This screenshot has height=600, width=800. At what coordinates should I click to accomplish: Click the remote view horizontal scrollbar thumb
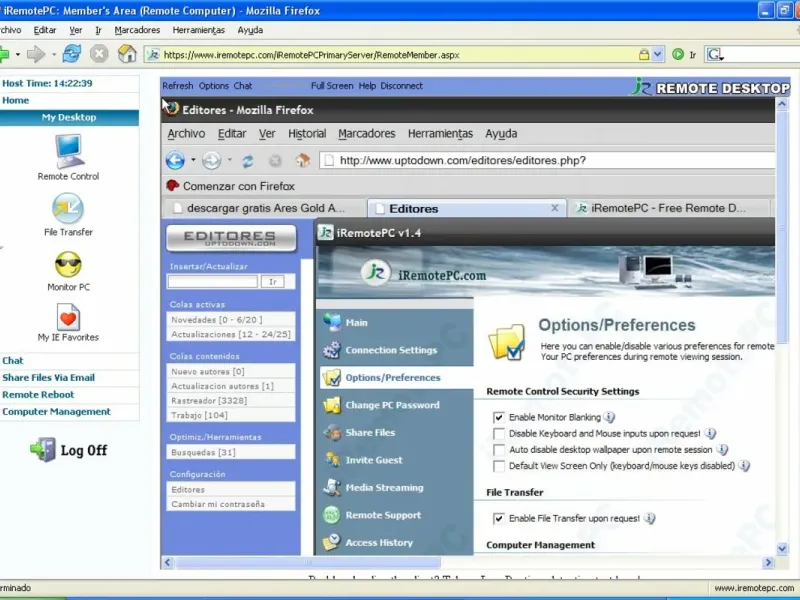click(x=308, y=562)
